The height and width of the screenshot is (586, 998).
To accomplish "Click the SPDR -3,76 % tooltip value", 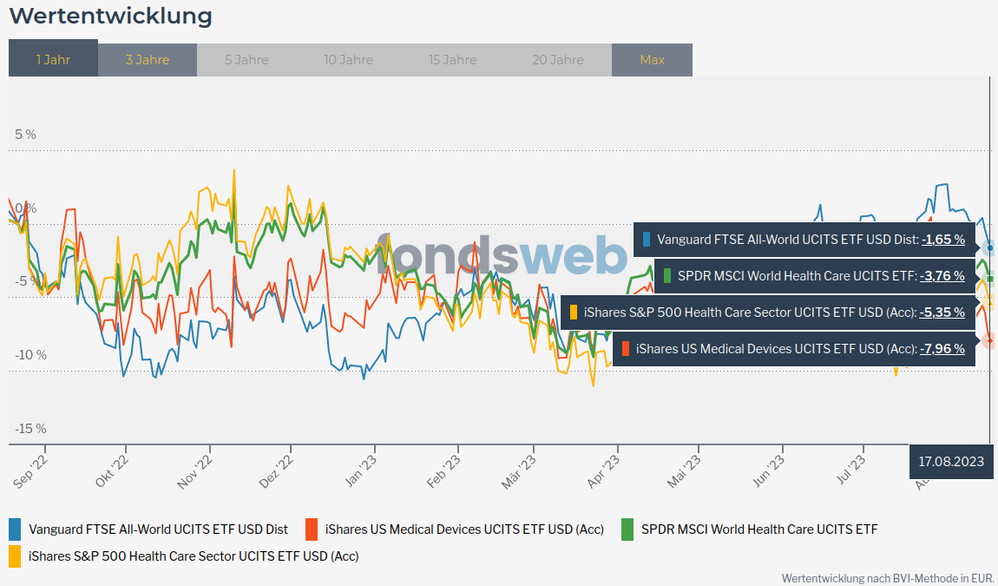I will 943,276.
